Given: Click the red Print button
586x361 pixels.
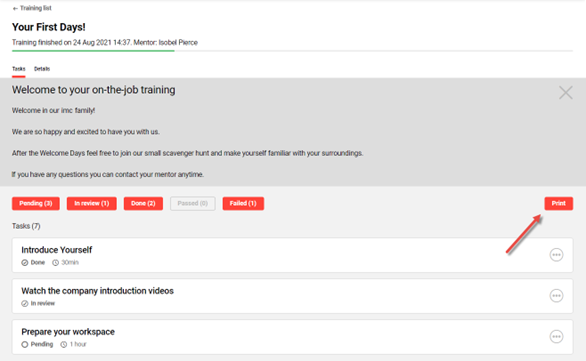Looking at the screenshot, I should [558, 203].
